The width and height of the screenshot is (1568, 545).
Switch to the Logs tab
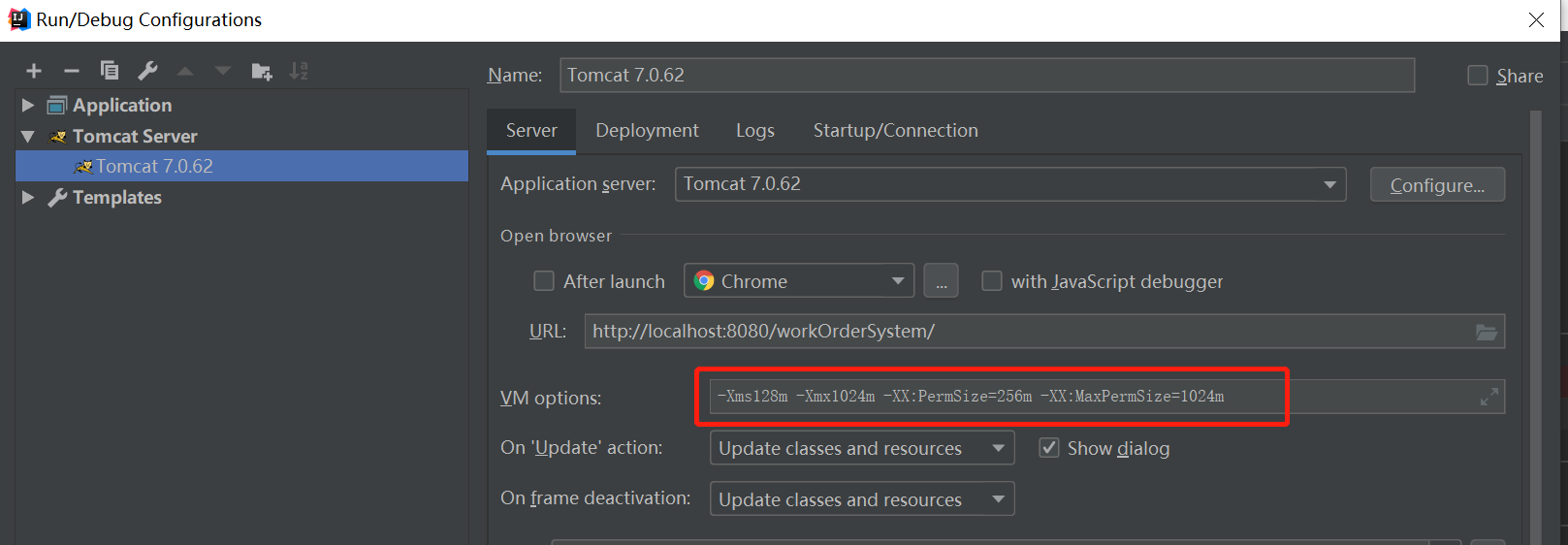(755, 131)
